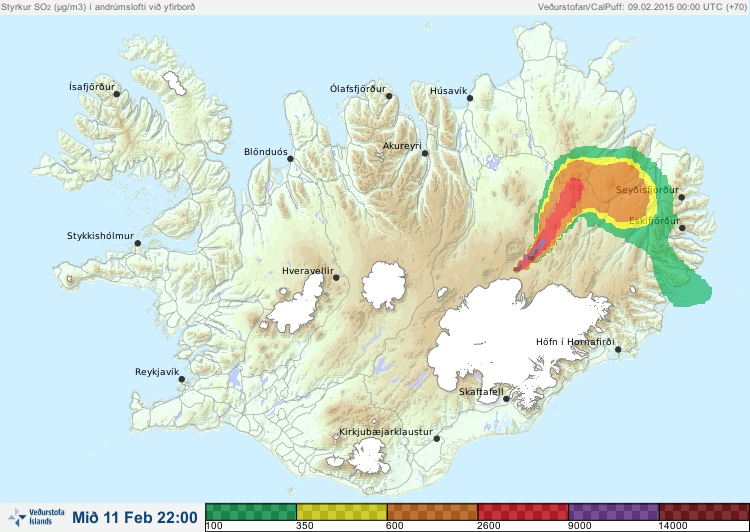Select the green 100 legend swatch

(x=251, y=512)
